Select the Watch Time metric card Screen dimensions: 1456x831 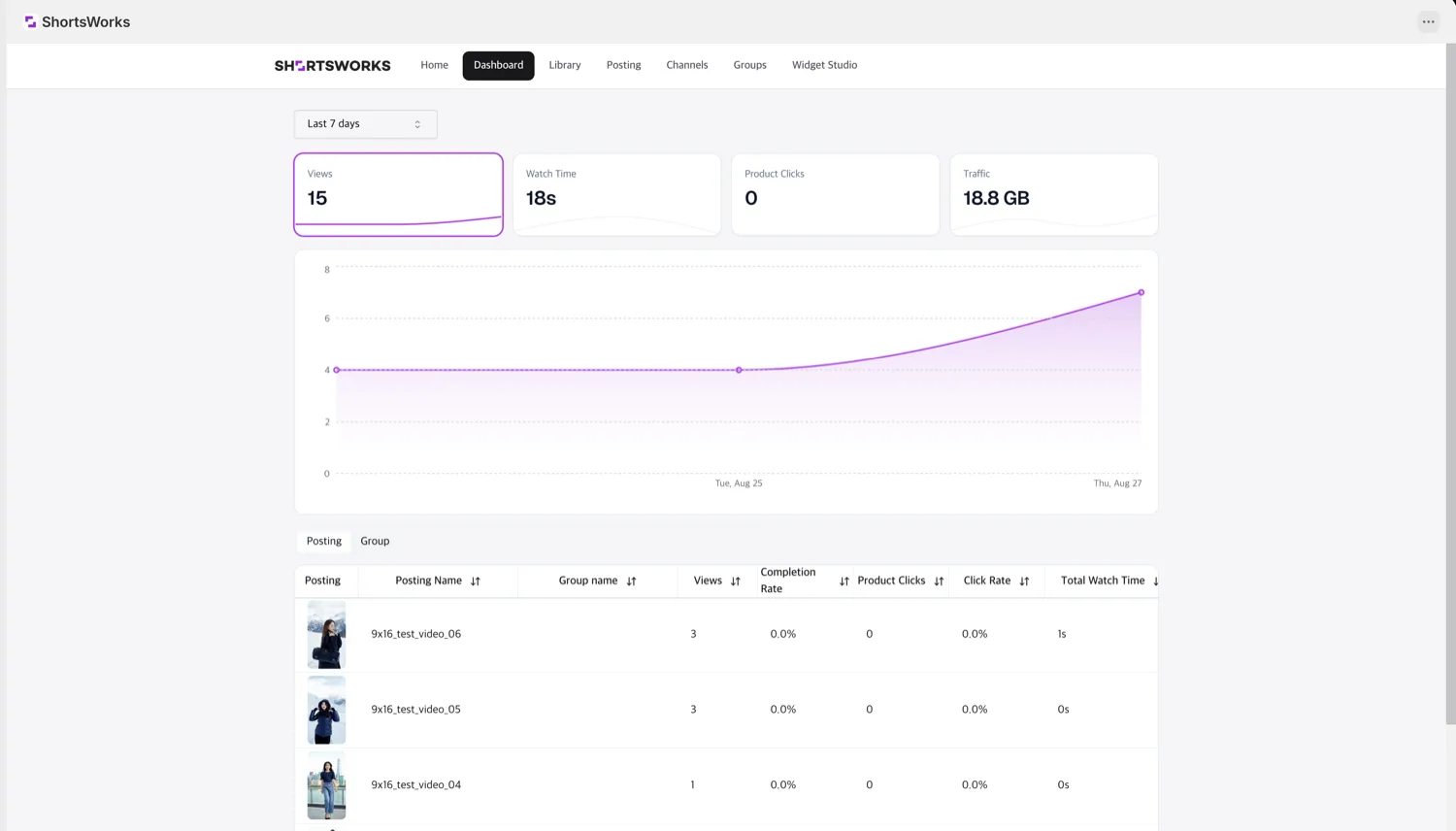coord(616,194)
